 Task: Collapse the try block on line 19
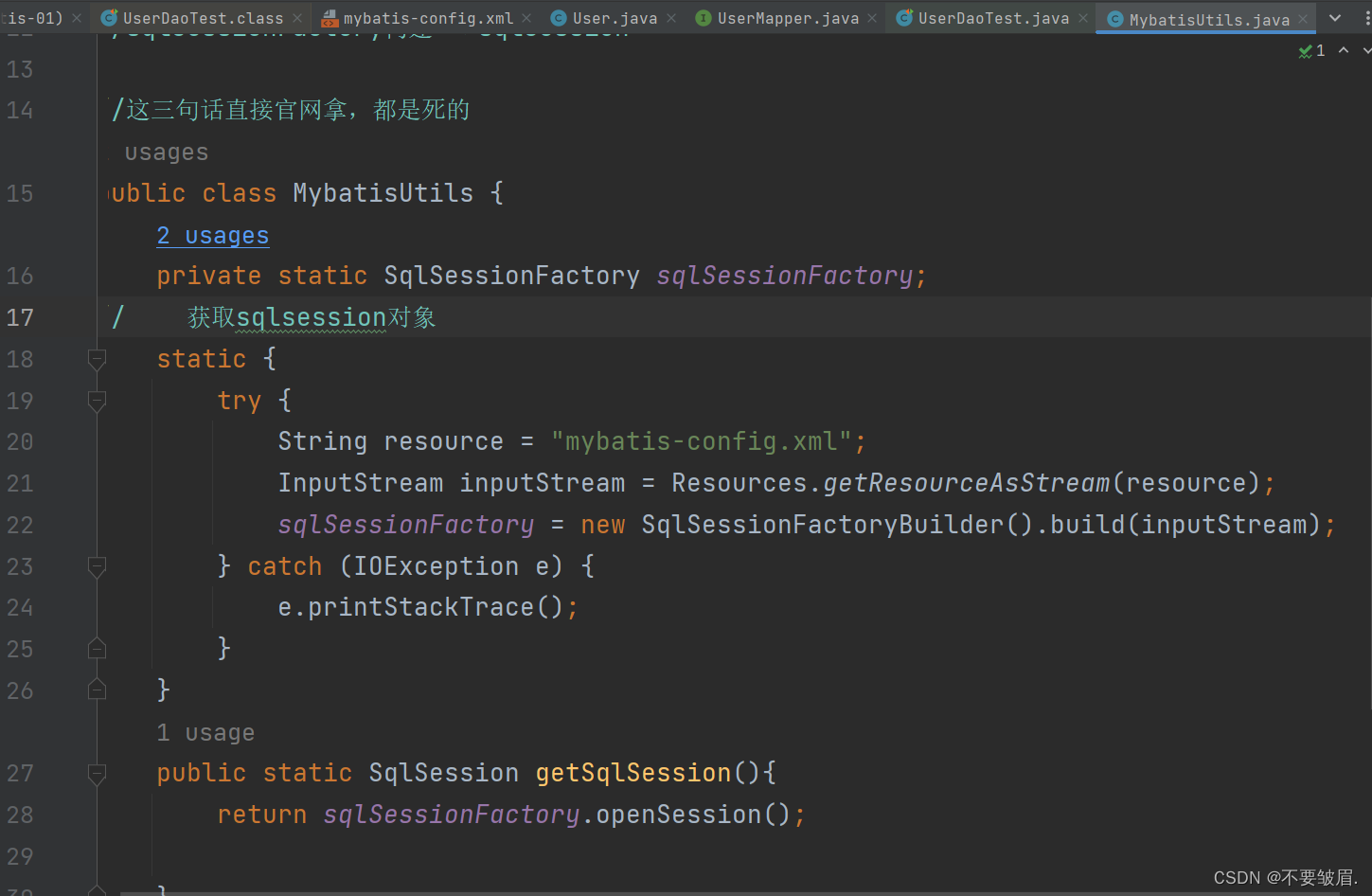[x=97, y=401]
